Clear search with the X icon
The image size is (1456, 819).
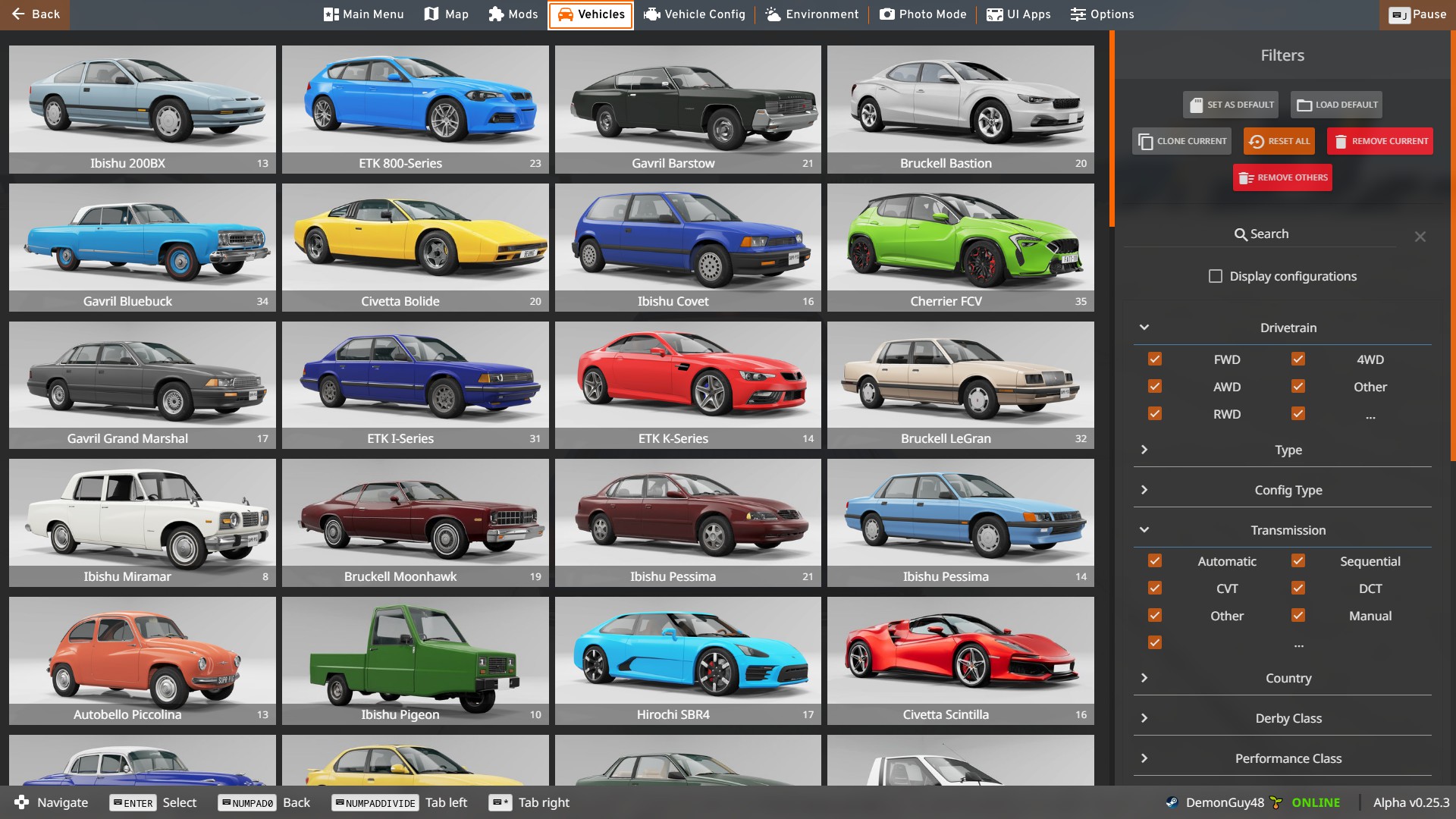(1420, 237)
